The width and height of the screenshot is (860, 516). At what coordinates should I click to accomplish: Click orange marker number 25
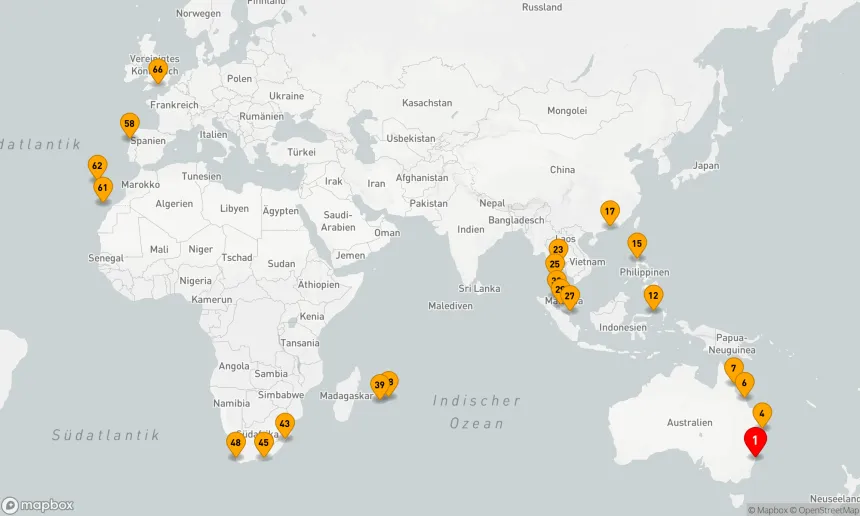pos(555,264)
